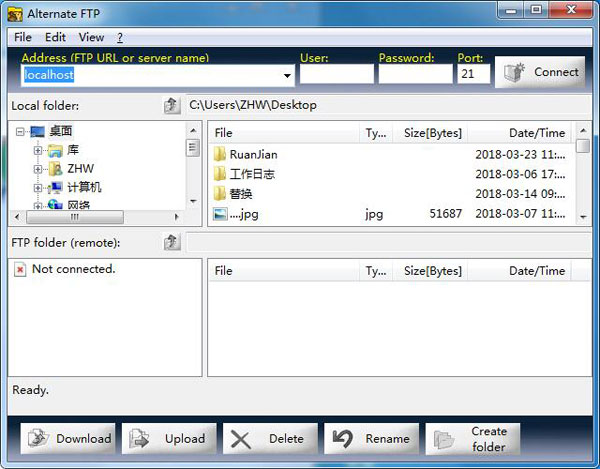Expand the Address dropdown arrow
600x469 pixels.
[x=287, y=75]
